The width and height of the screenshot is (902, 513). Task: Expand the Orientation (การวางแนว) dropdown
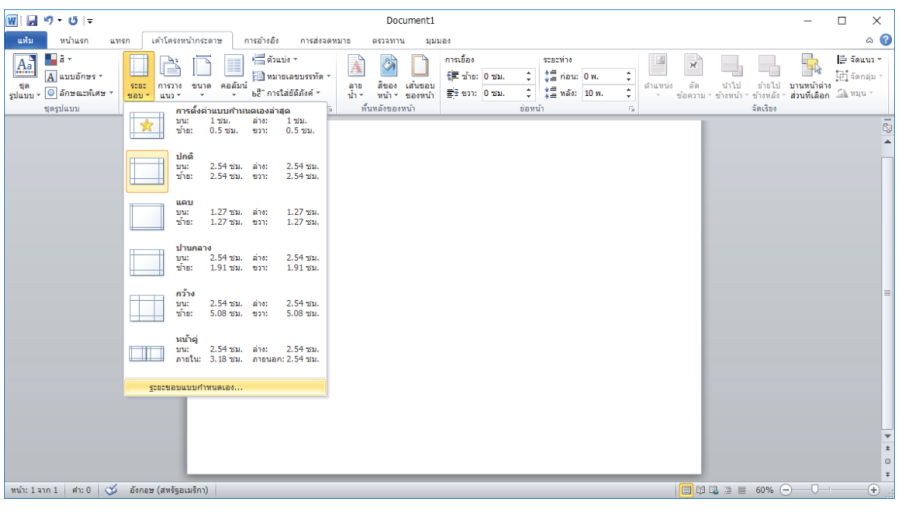point(168,75)
